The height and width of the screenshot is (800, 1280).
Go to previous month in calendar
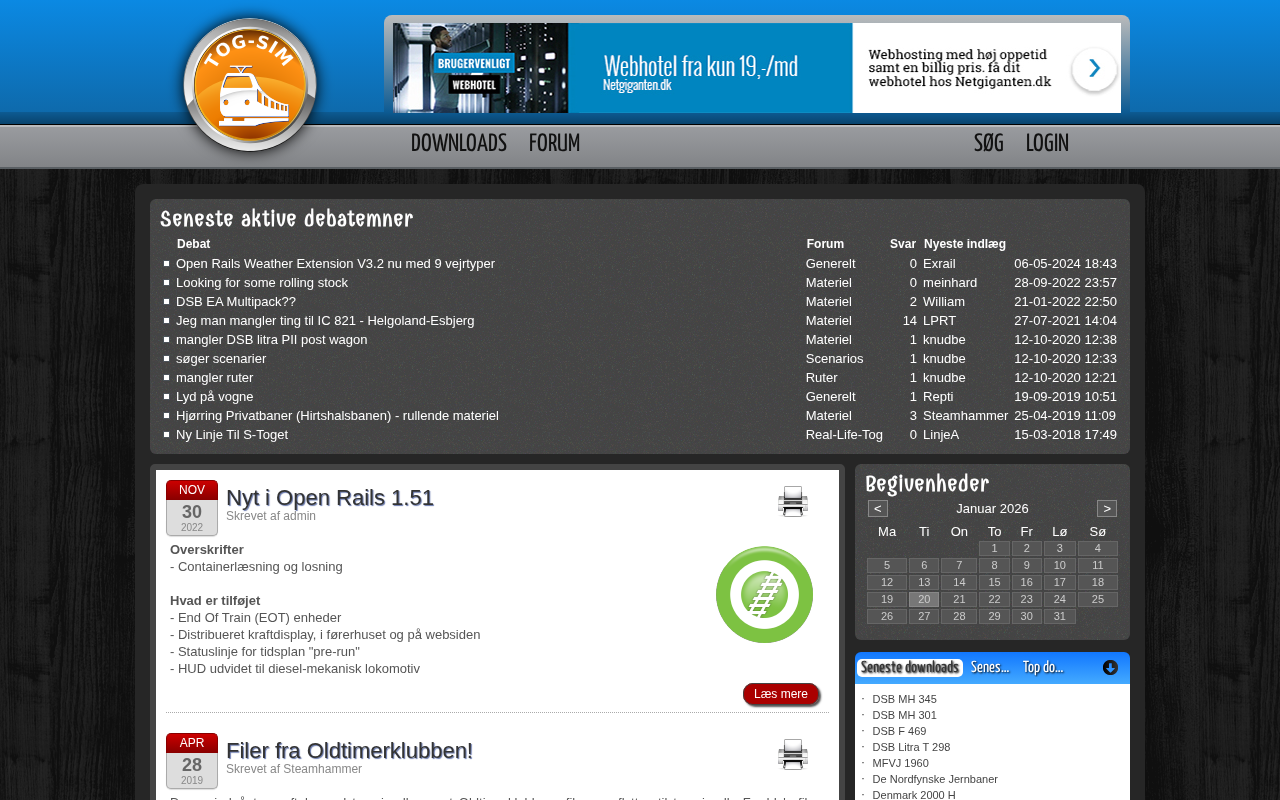click(878, 508)
